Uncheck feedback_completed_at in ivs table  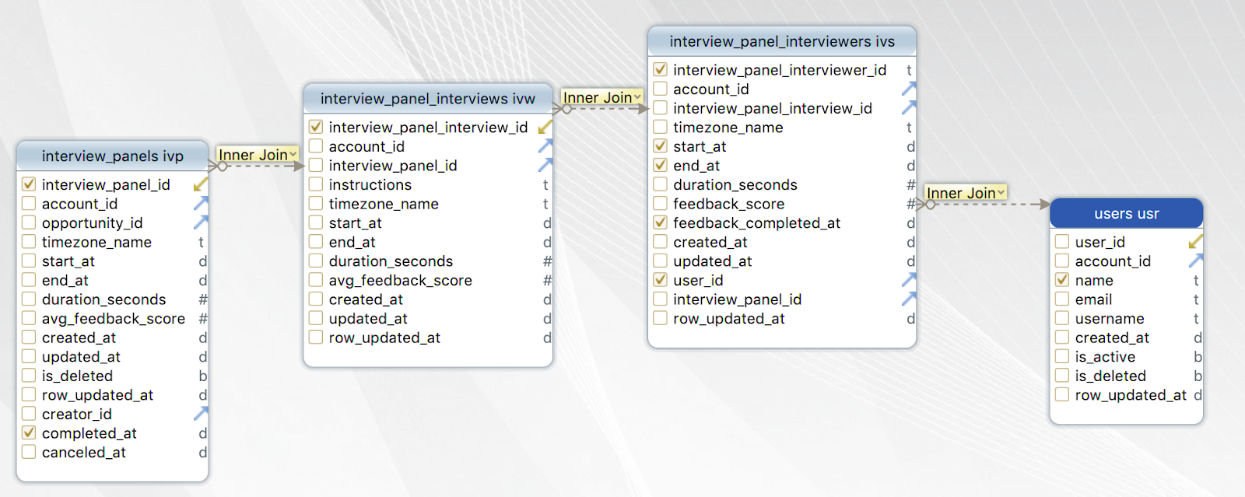click(x=660, y=223)
